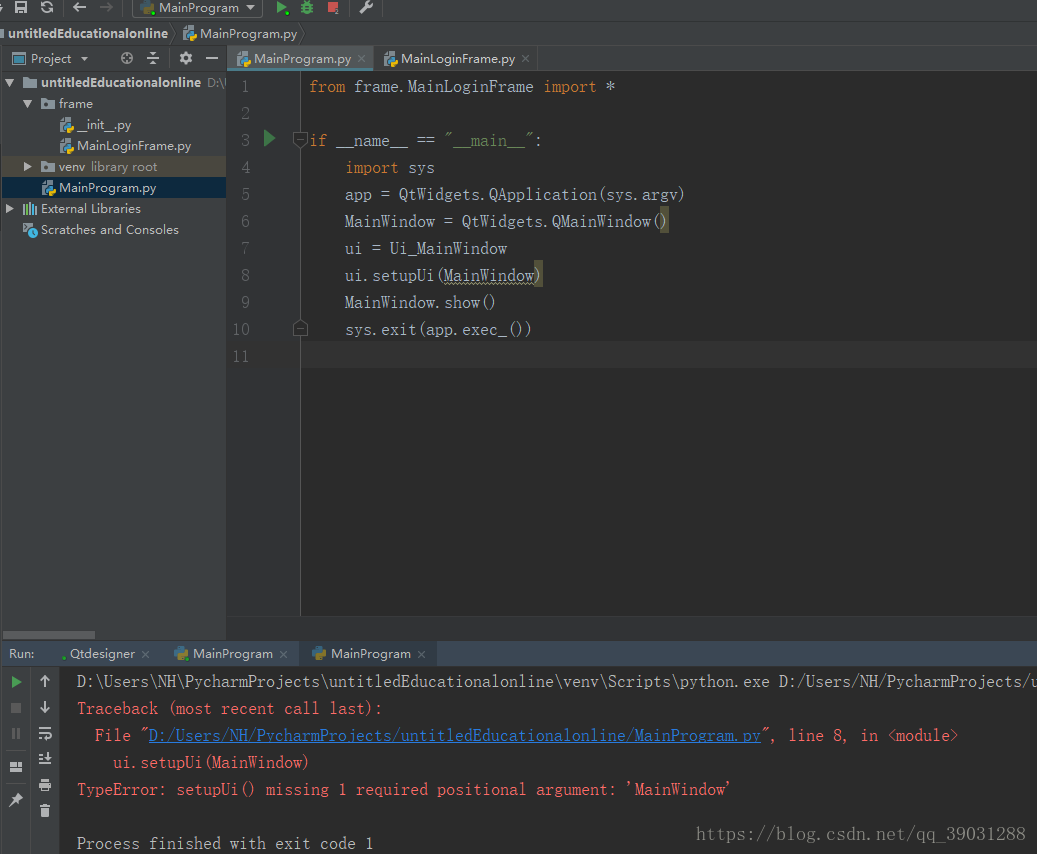
Task: Select __init__.py in the project tree
Action: tap(96, 125)
